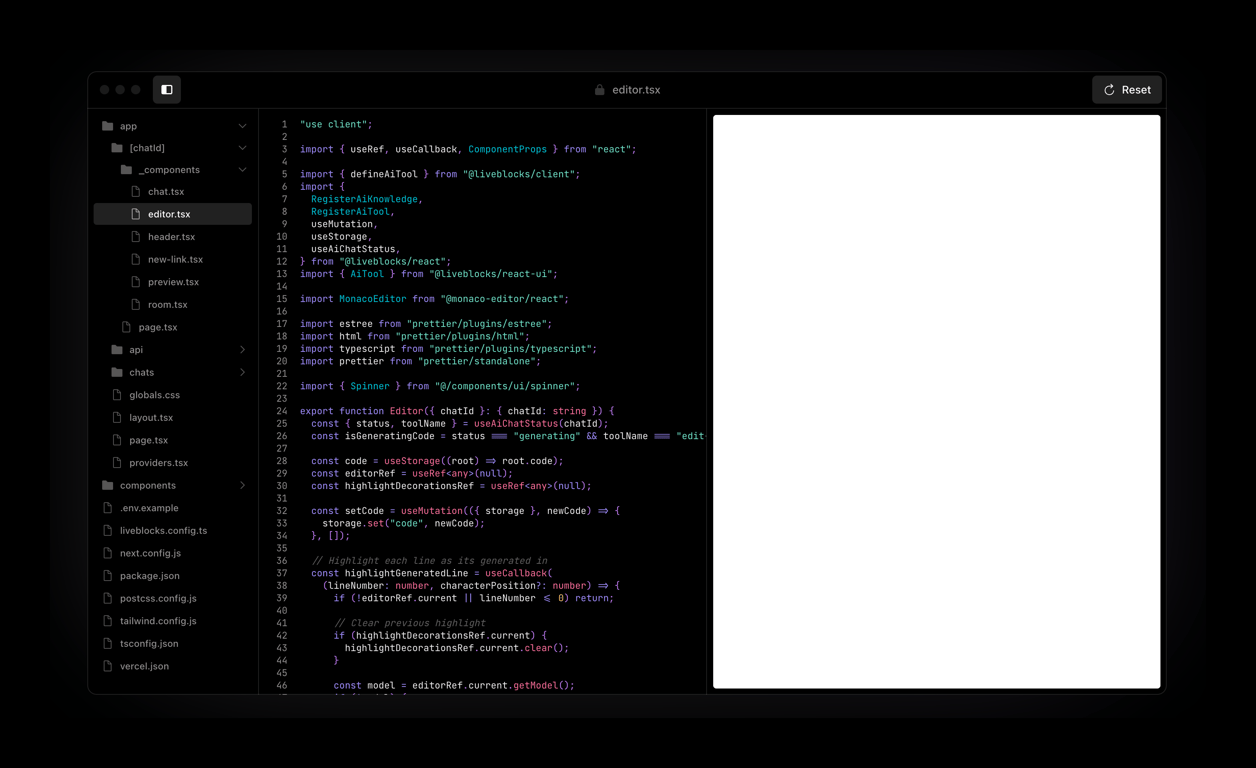Open layout.tsx file
This screenshot has height=768, width=1256.
point(173,417)
